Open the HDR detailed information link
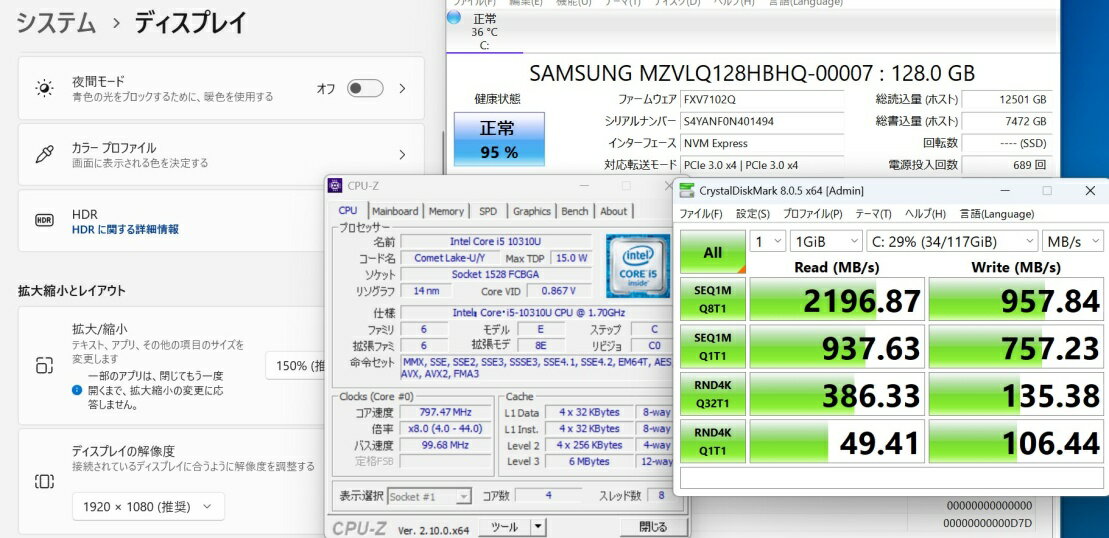Image resolution: width=1109 pixels, height=538 pixels. [x=125, y=230]
